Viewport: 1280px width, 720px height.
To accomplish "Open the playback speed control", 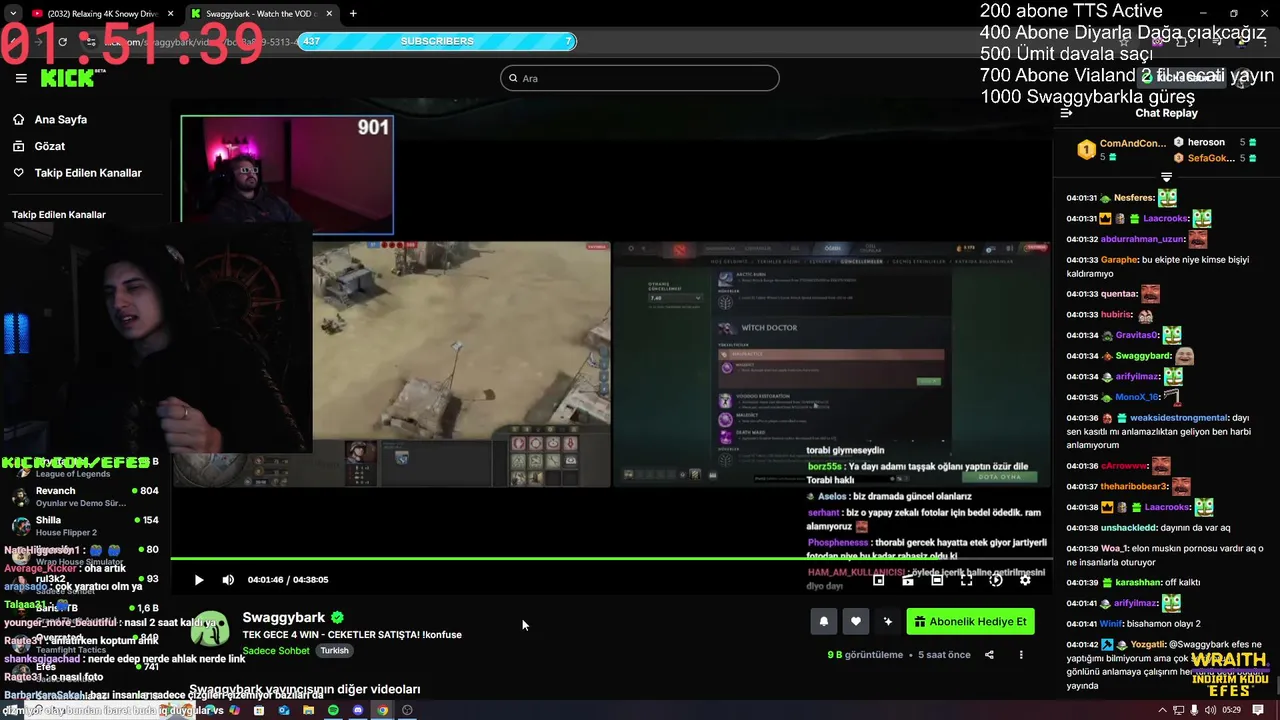I will 996,580.
